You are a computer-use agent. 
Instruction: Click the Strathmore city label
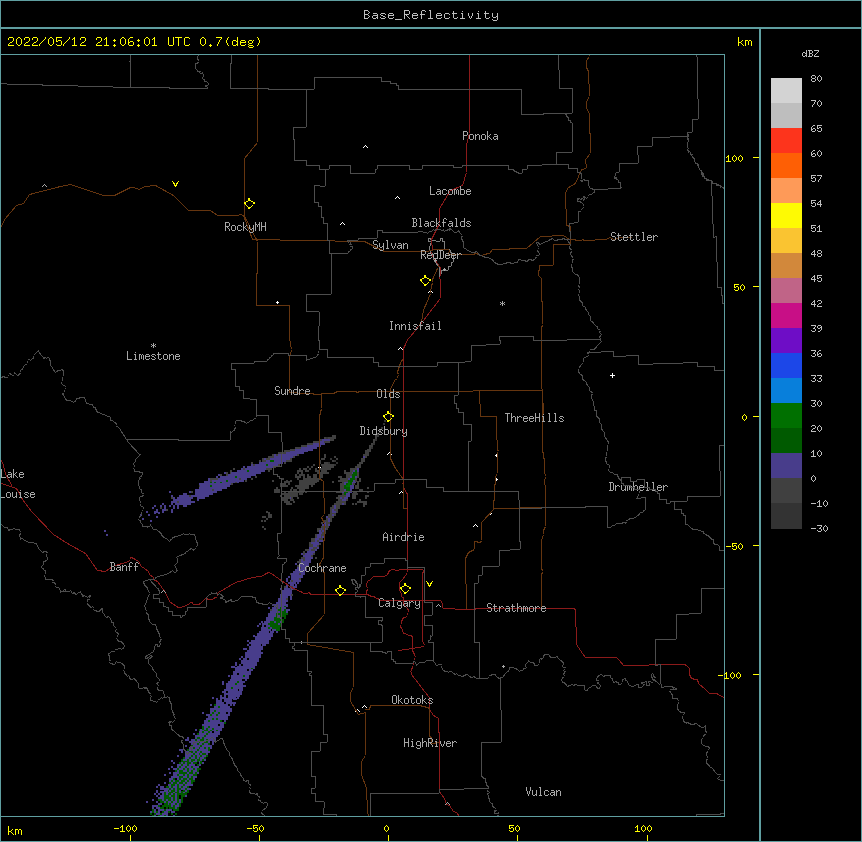pyautogui.click(x=516, y=608)
